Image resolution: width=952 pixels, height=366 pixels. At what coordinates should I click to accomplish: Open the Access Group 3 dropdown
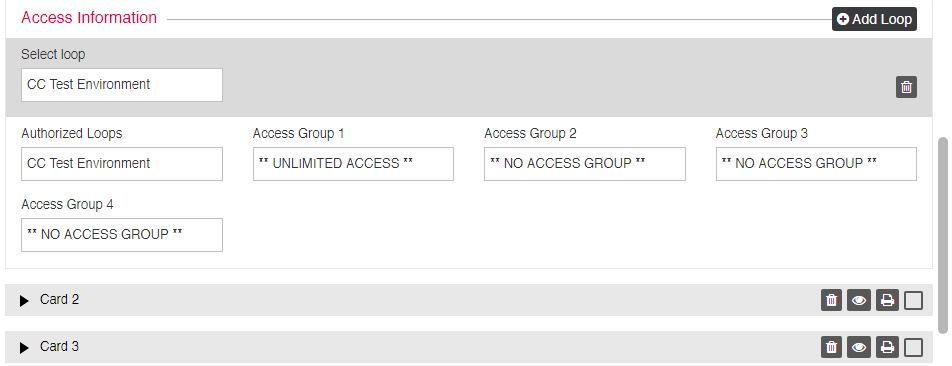[x=816, y=164]
